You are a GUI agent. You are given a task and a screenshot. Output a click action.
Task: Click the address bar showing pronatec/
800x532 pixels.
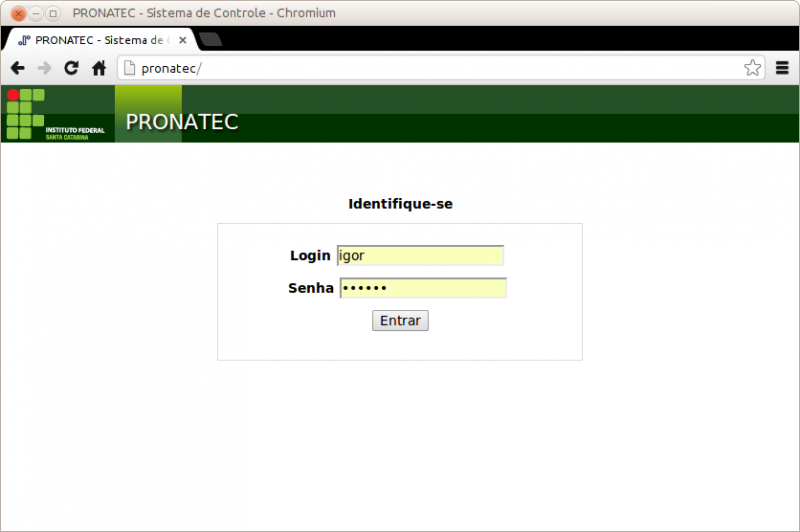[x=430, y=68]
